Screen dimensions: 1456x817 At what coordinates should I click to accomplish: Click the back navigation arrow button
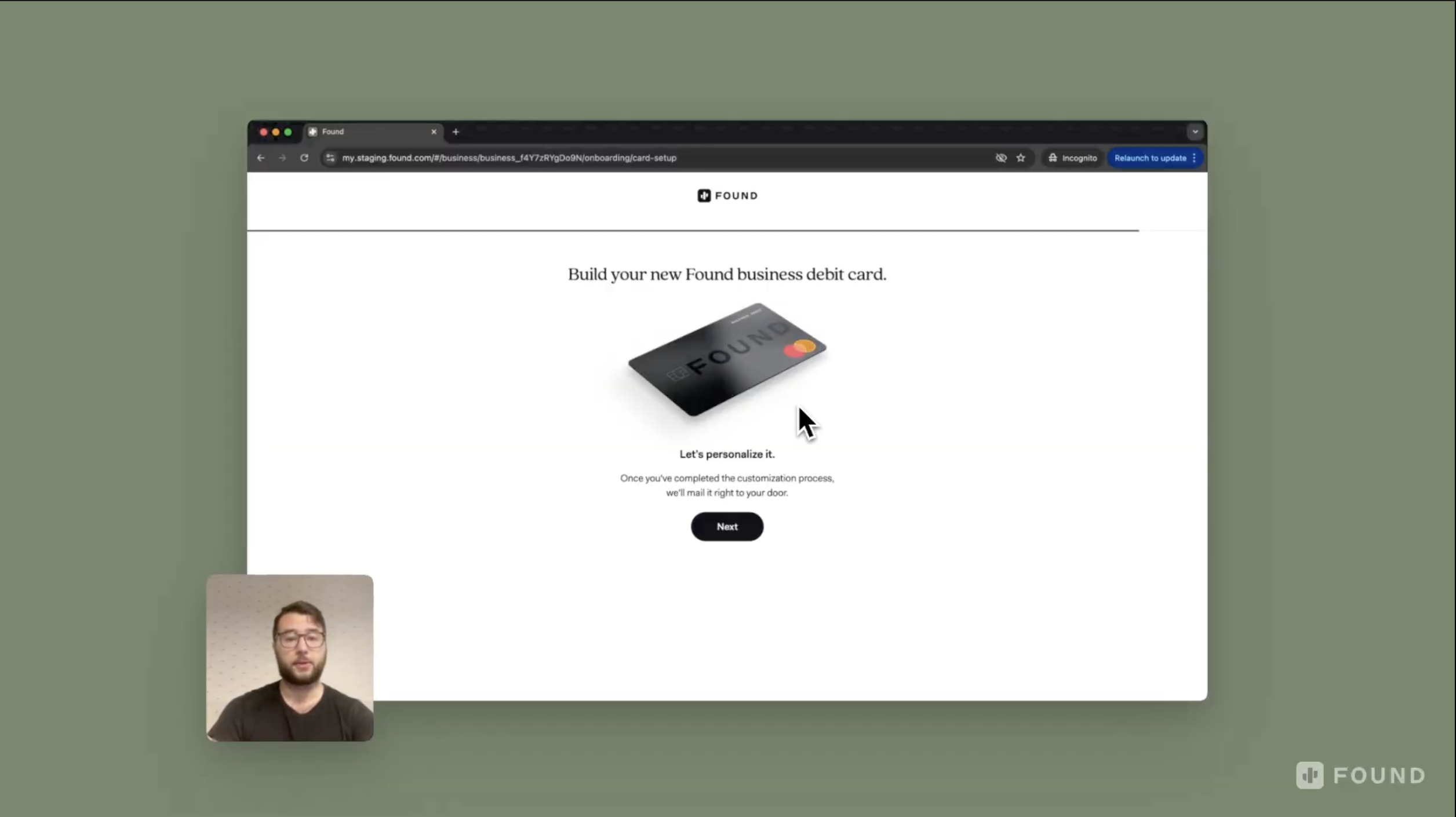261,158
